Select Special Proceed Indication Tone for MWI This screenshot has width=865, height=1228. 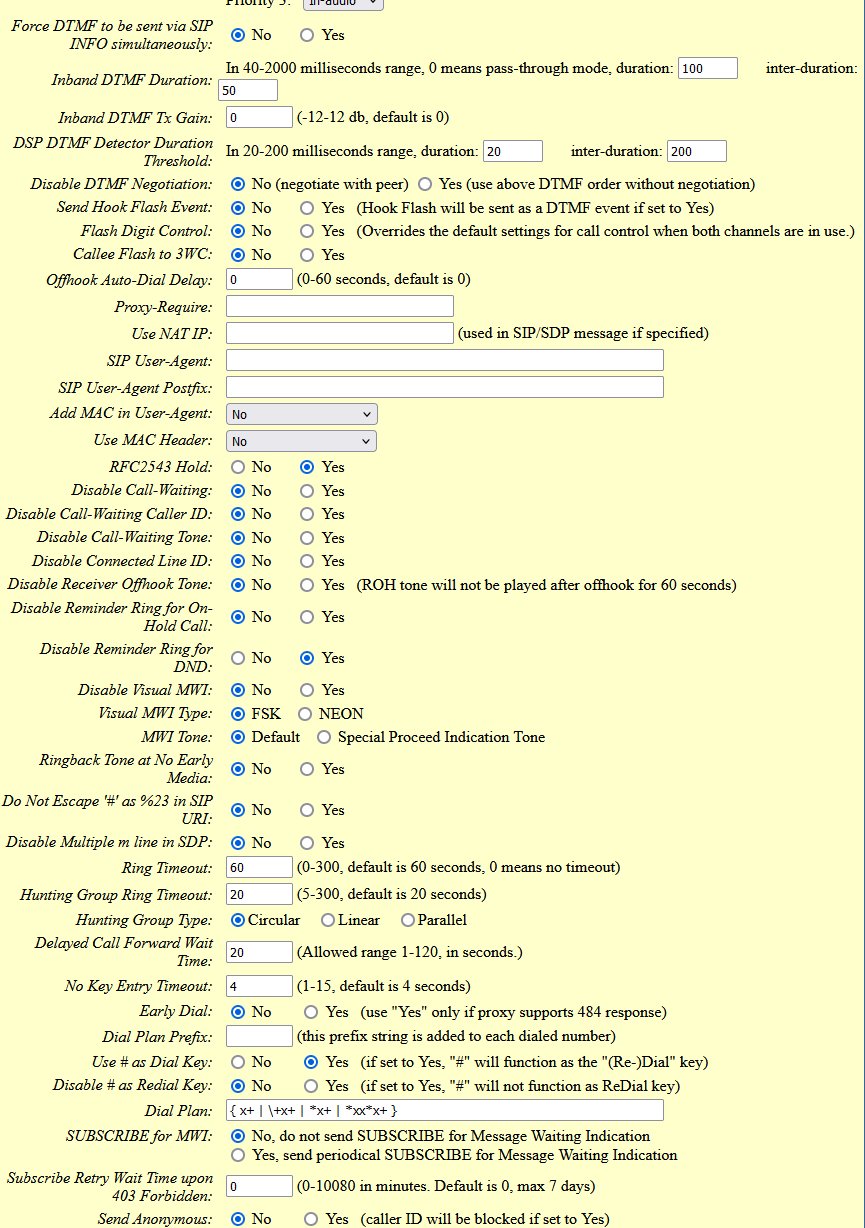pyautogui.click(x=323, y=737)
